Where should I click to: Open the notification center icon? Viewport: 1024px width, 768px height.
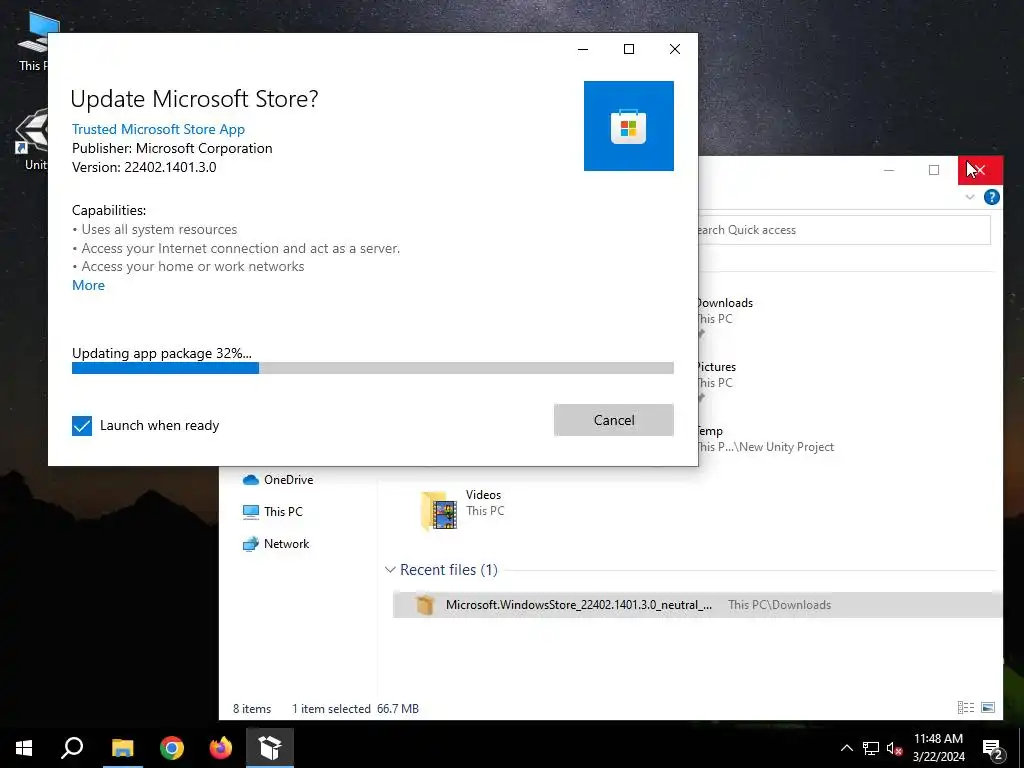point(993,748)
